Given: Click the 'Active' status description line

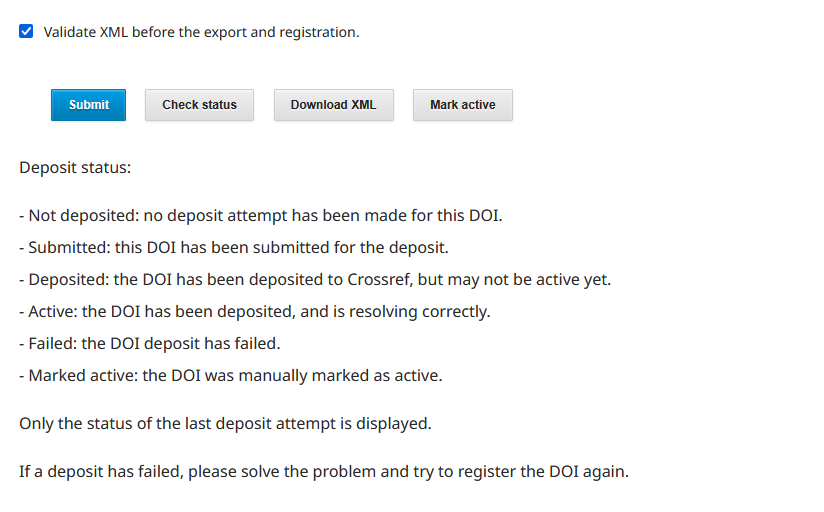Looking at the screenshot, I should [255, 311].
